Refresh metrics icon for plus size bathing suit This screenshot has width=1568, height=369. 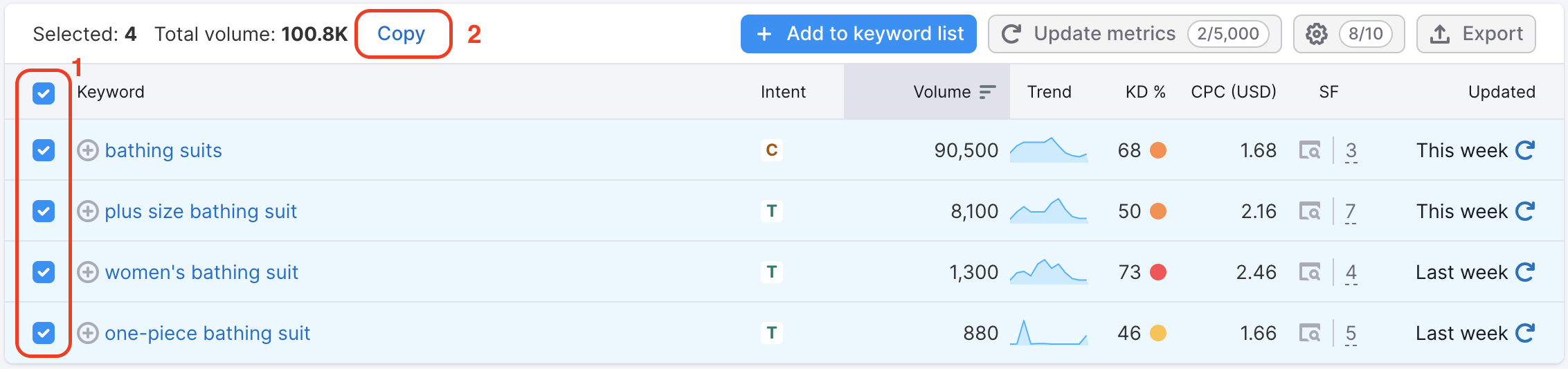click(1525, 211)
